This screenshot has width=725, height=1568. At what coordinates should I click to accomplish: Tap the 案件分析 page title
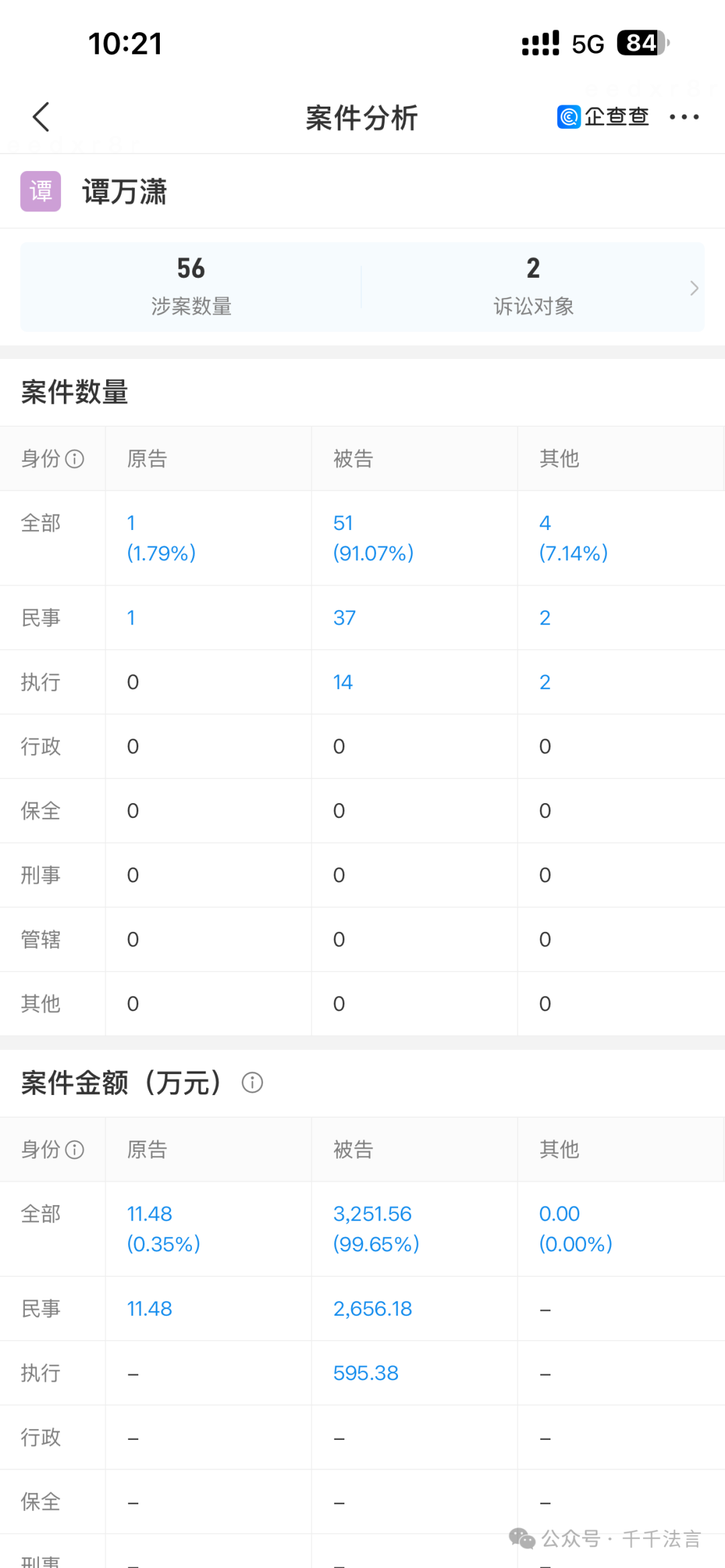pyautogui.click(x=362, y=118)
